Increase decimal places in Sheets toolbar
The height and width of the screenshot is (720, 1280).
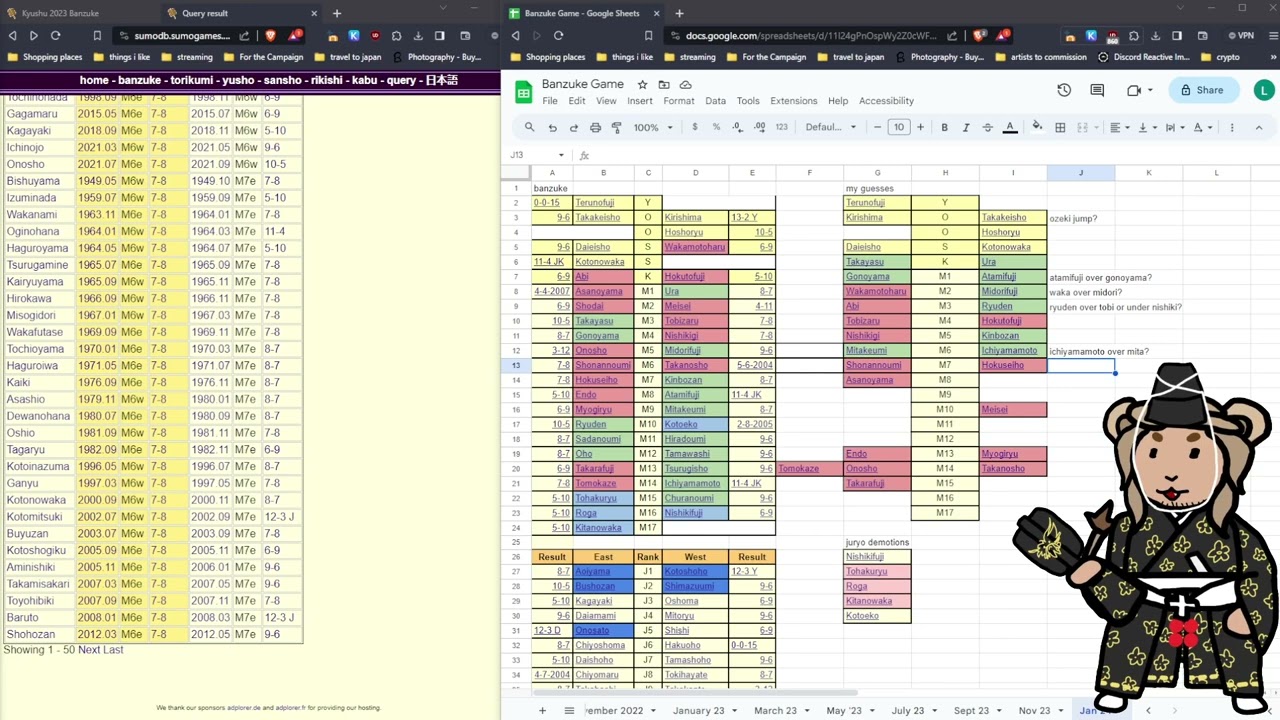tap(760, 127)
